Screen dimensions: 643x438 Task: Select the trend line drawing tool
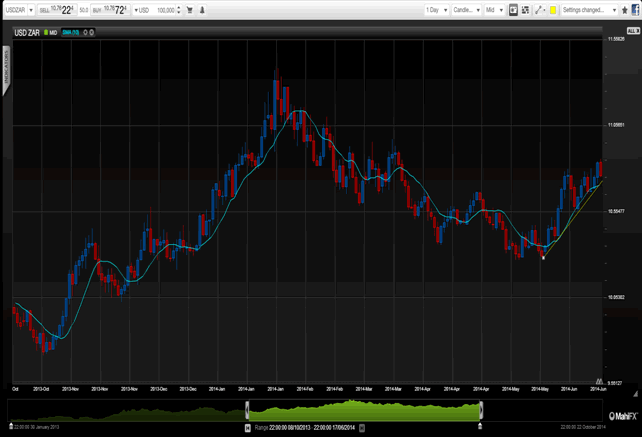click(539, 10)
